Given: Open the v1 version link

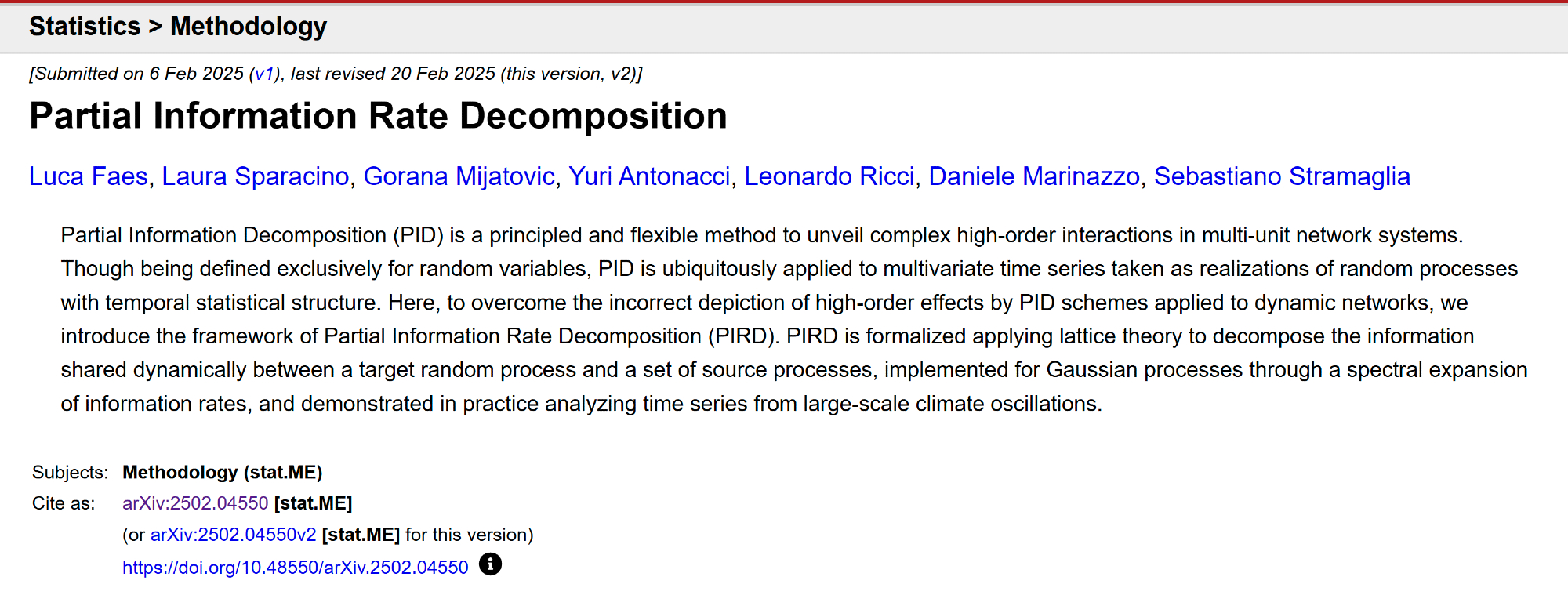Looking at the screenshot, I should point(264,74).
